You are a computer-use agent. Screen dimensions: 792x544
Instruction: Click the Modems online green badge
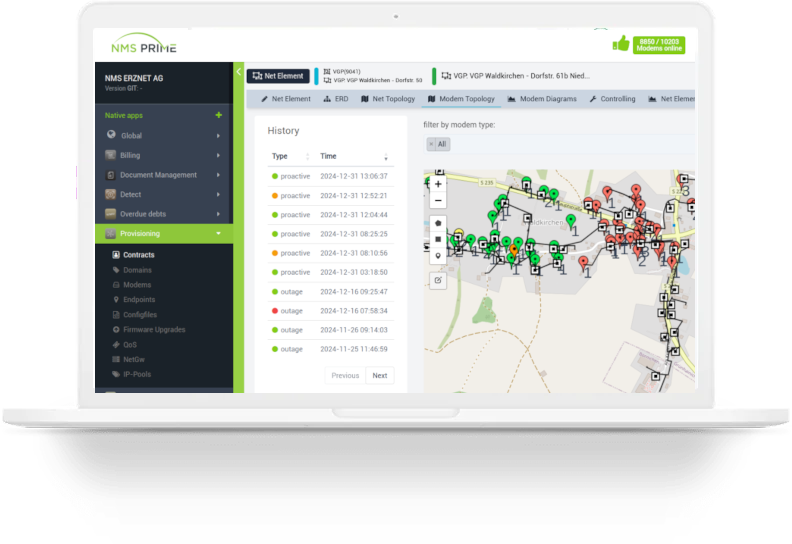pyautogui.click(x=659, y=45)
